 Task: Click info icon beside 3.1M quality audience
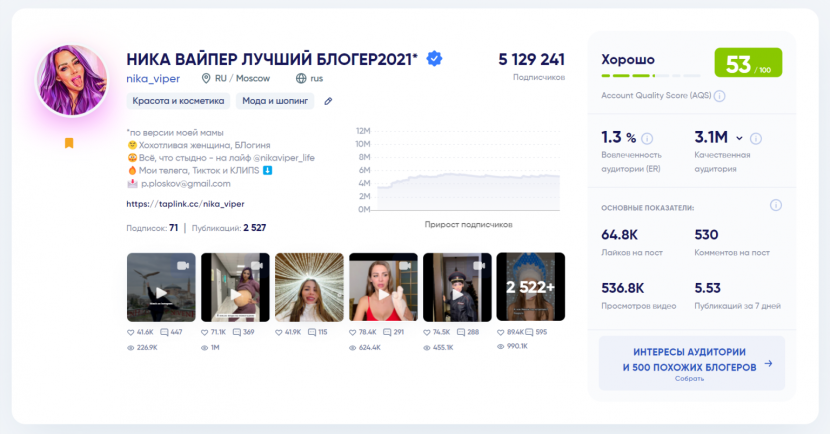pos(756,139)
